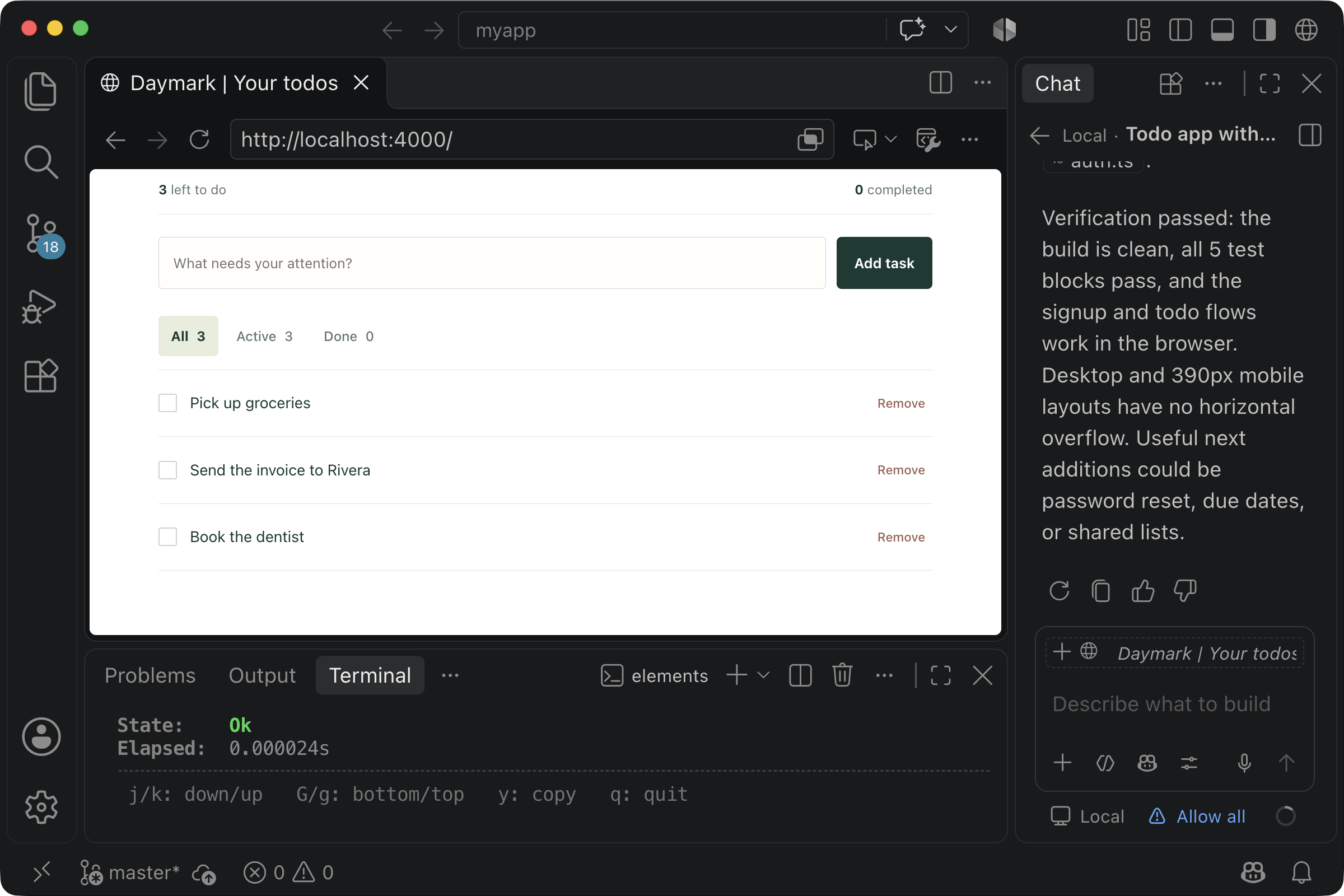The height and width of the screenshot is (896, 1344).
Task: Open Source Control with 18 badge
Action: [x=44, y=234]
